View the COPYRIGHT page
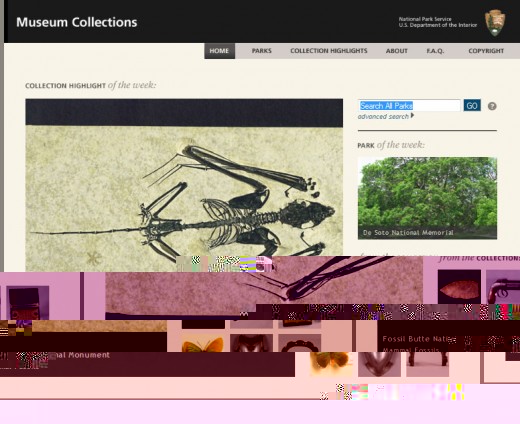This screenshot has height=424, width=520. click(486, 51)
